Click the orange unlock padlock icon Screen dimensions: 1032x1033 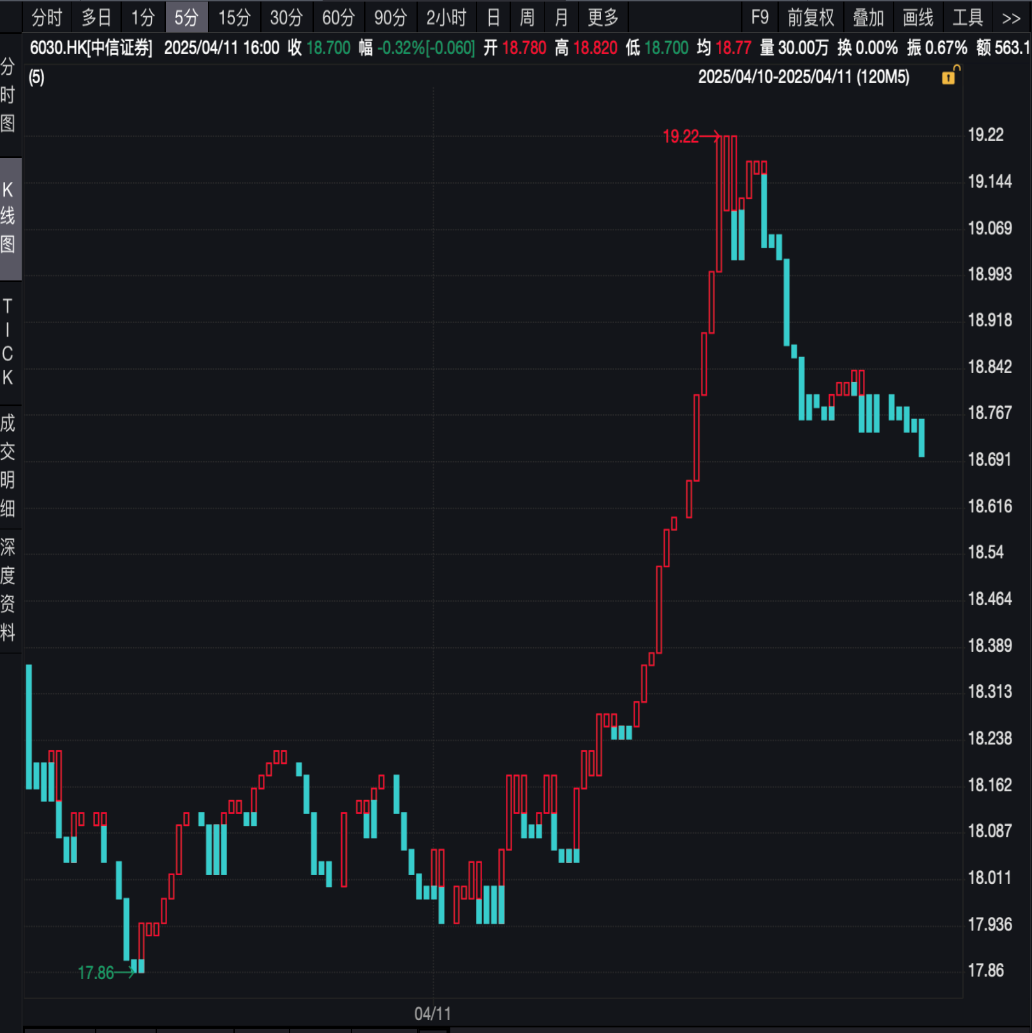tap(947, 76)
